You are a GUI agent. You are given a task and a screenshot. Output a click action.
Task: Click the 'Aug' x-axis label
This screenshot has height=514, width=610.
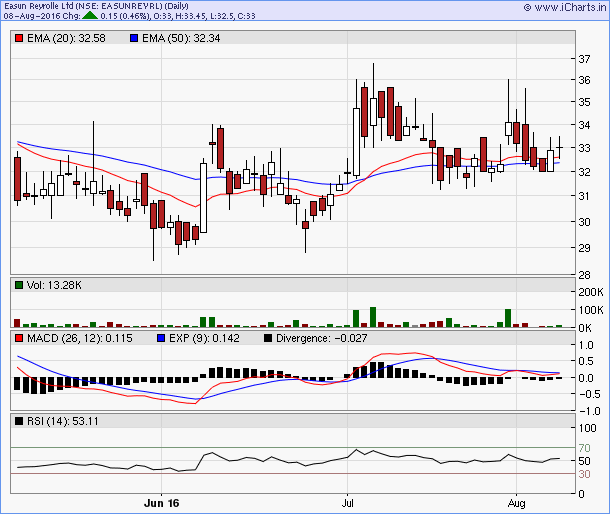(516, 503)
